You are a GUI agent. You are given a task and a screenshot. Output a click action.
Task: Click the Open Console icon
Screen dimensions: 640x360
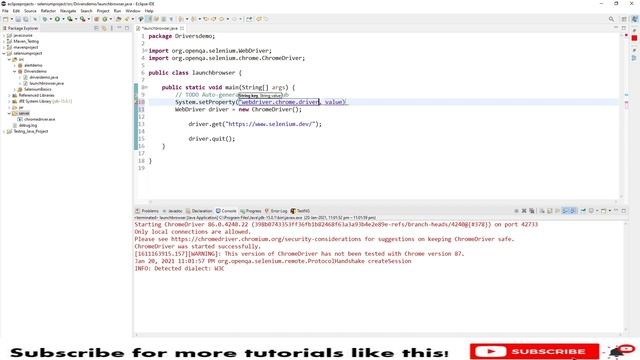[603, 211]
